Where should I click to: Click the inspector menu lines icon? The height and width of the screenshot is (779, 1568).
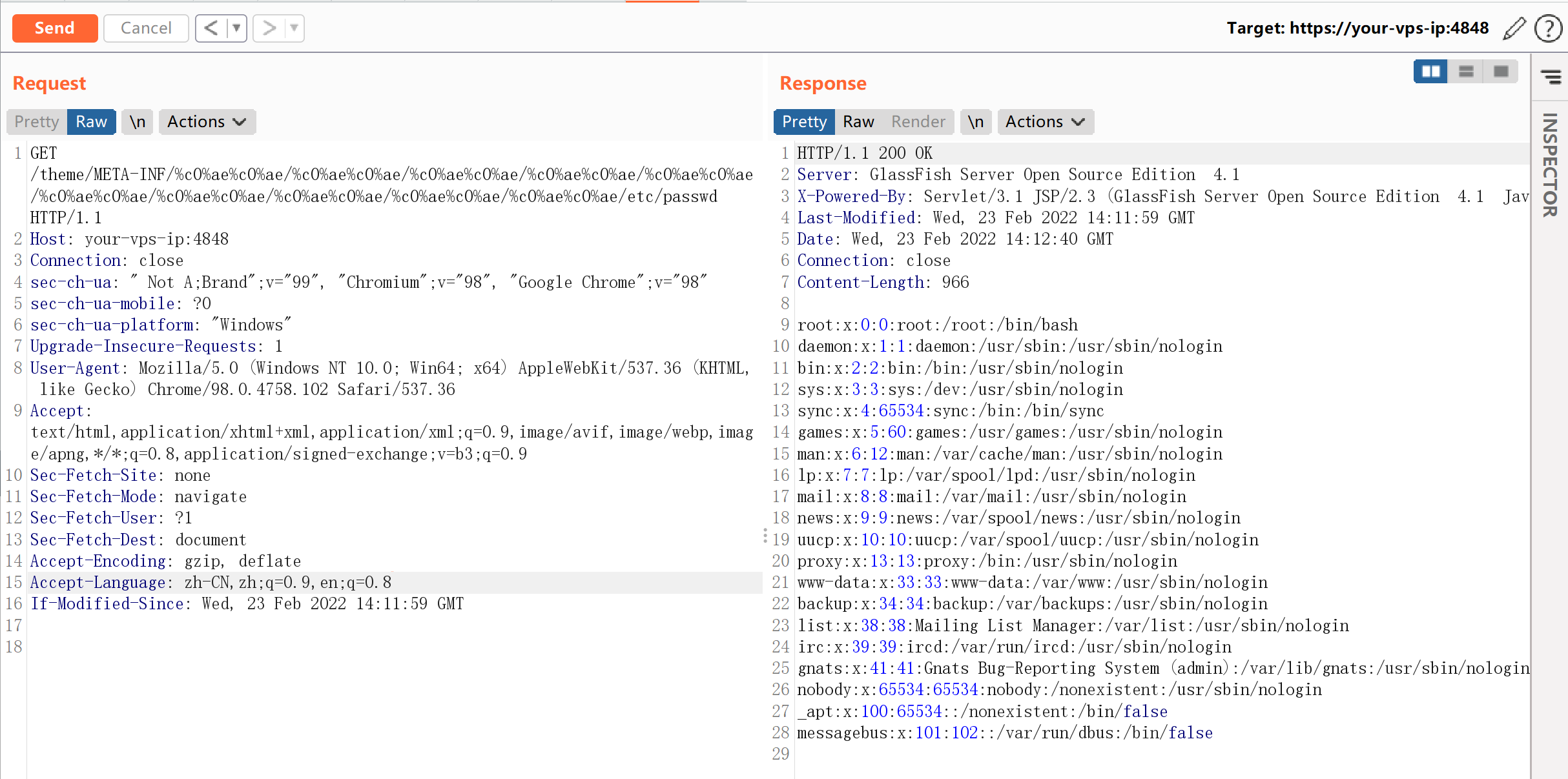tap(1551, 77)
